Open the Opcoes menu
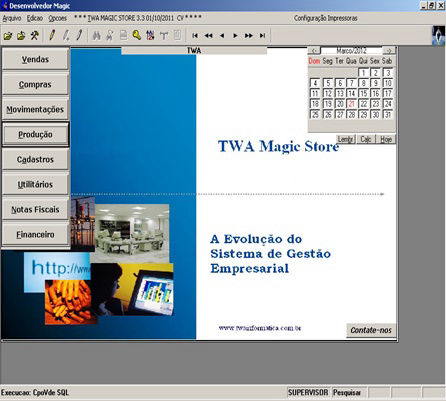446x401 pixels. pyautogui.click(x=58, y=18)
